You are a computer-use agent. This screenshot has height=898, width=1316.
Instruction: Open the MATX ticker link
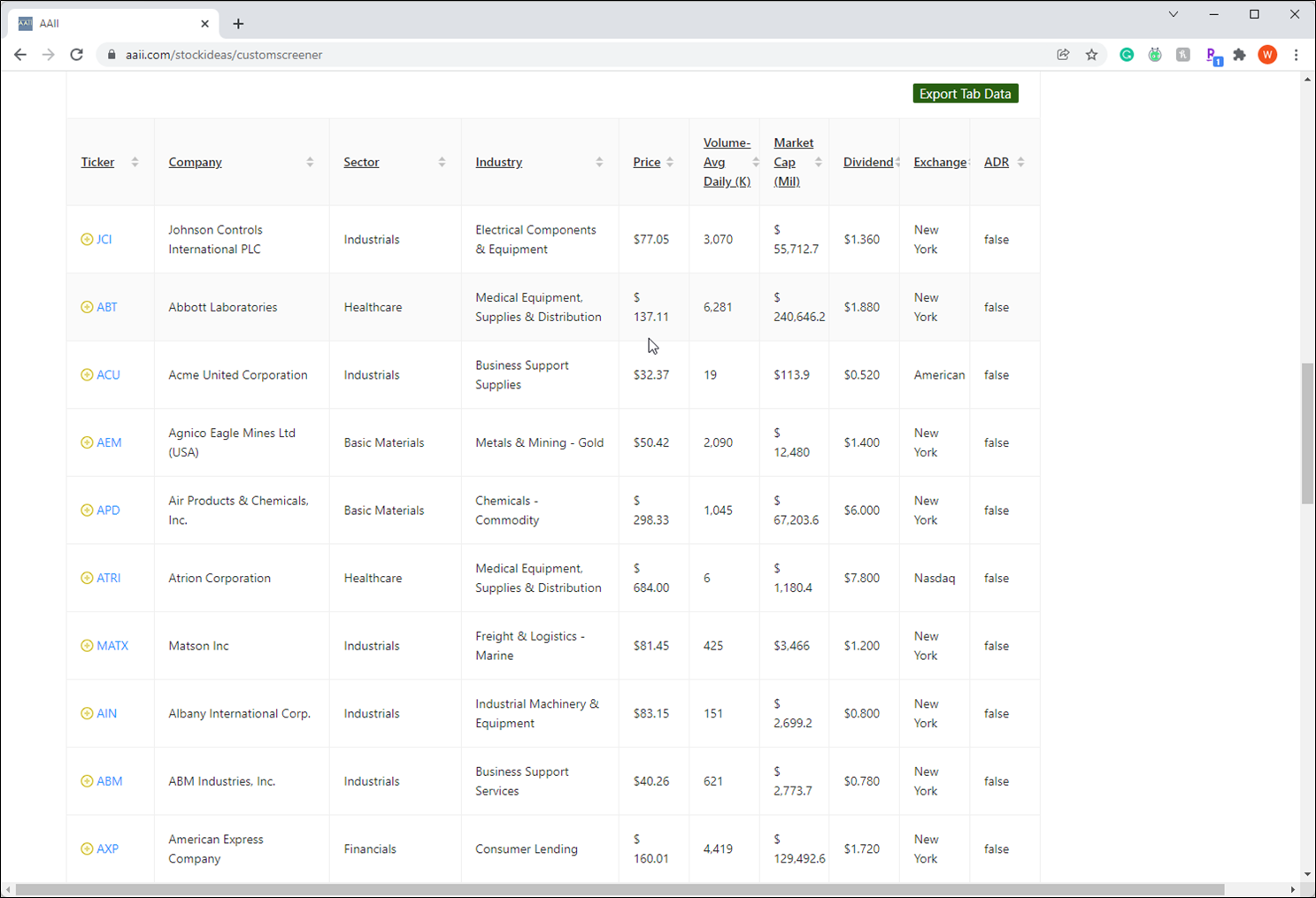click(x=112, y=646)
